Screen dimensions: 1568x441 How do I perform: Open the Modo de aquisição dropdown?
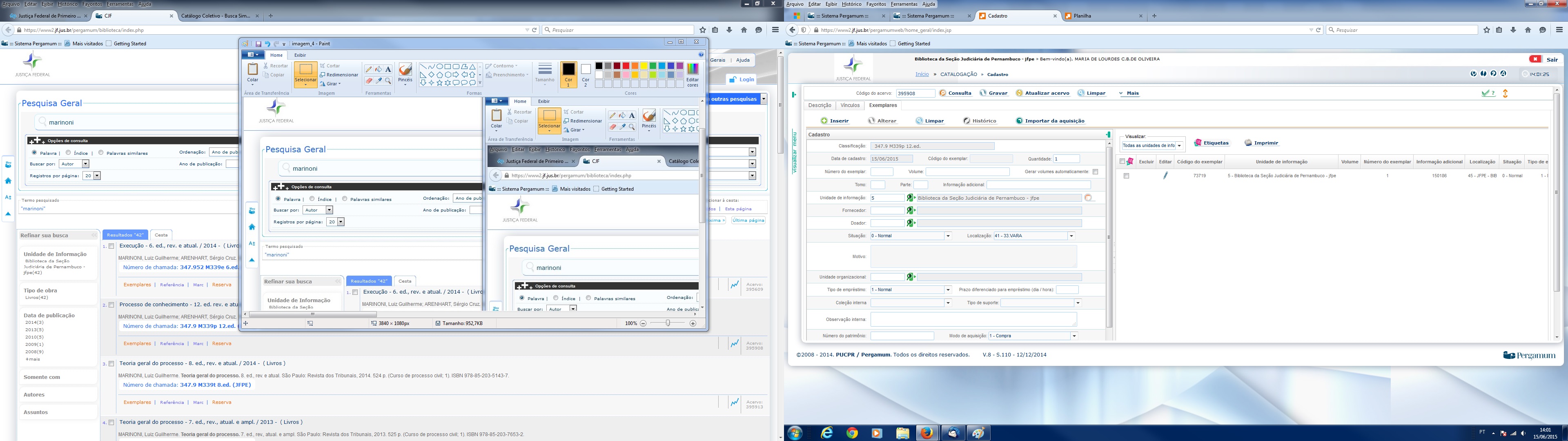pos(1074,336)
